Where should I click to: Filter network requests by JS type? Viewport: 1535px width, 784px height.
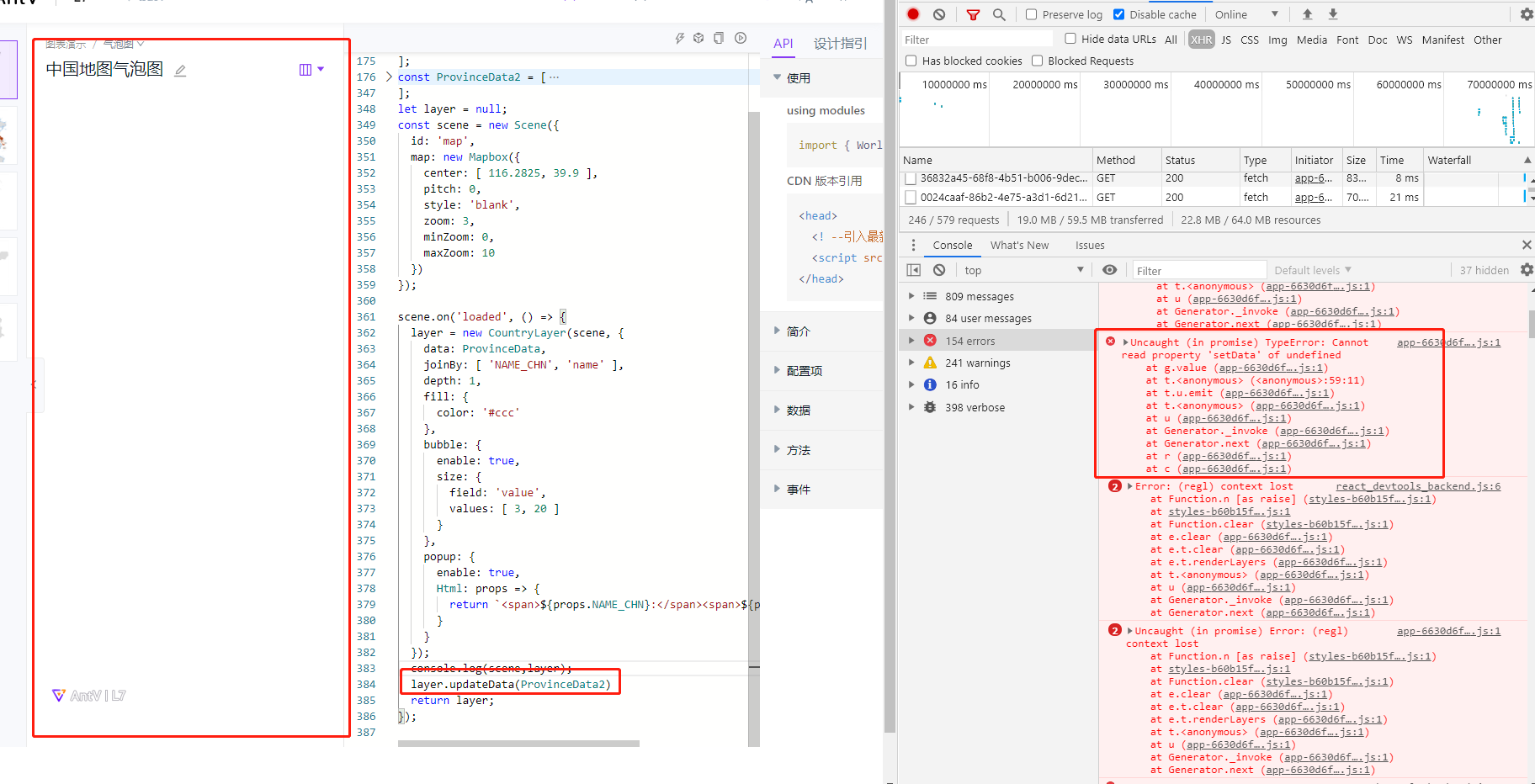[1226, 40]
